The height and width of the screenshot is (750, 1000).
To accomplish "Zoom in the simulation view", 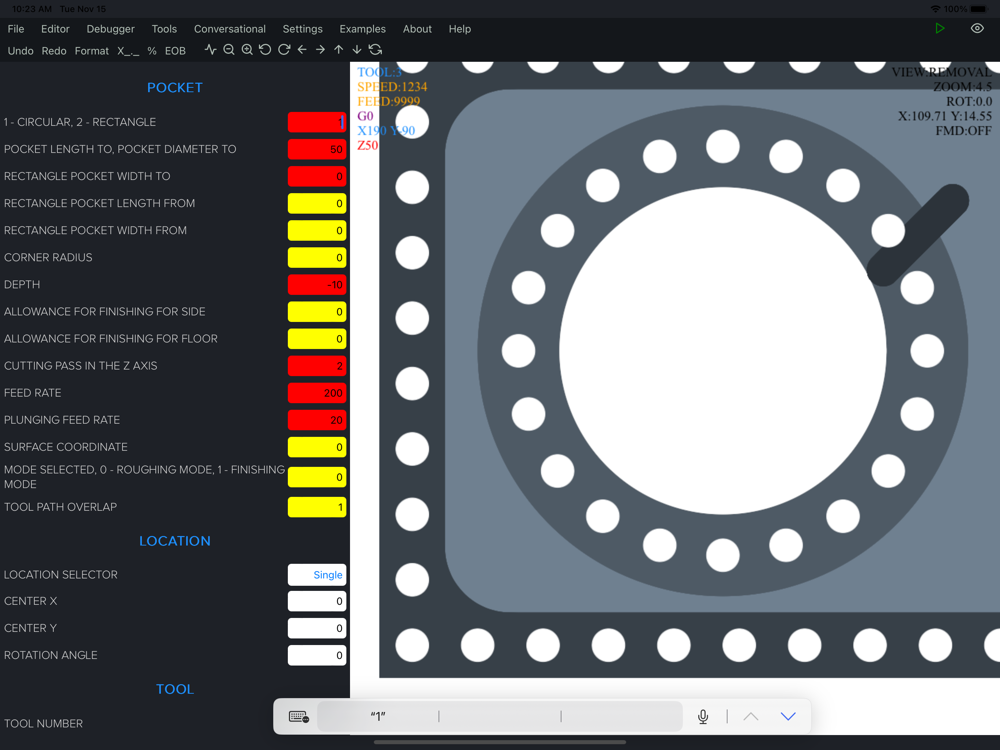I will [x=247, y=50].
